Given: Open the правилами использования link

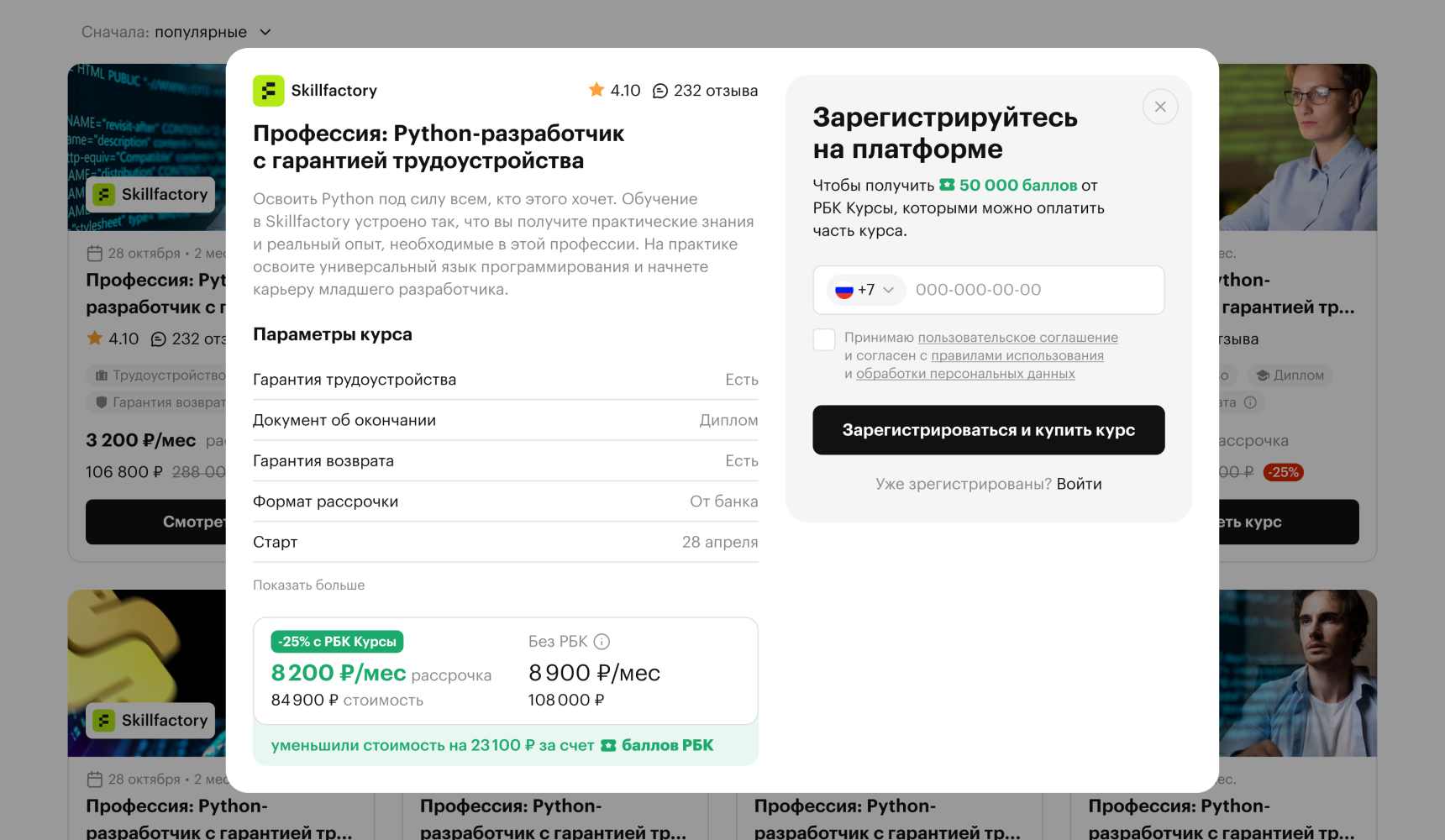Looking at the screenshot, I should (x=1017, y=355).
